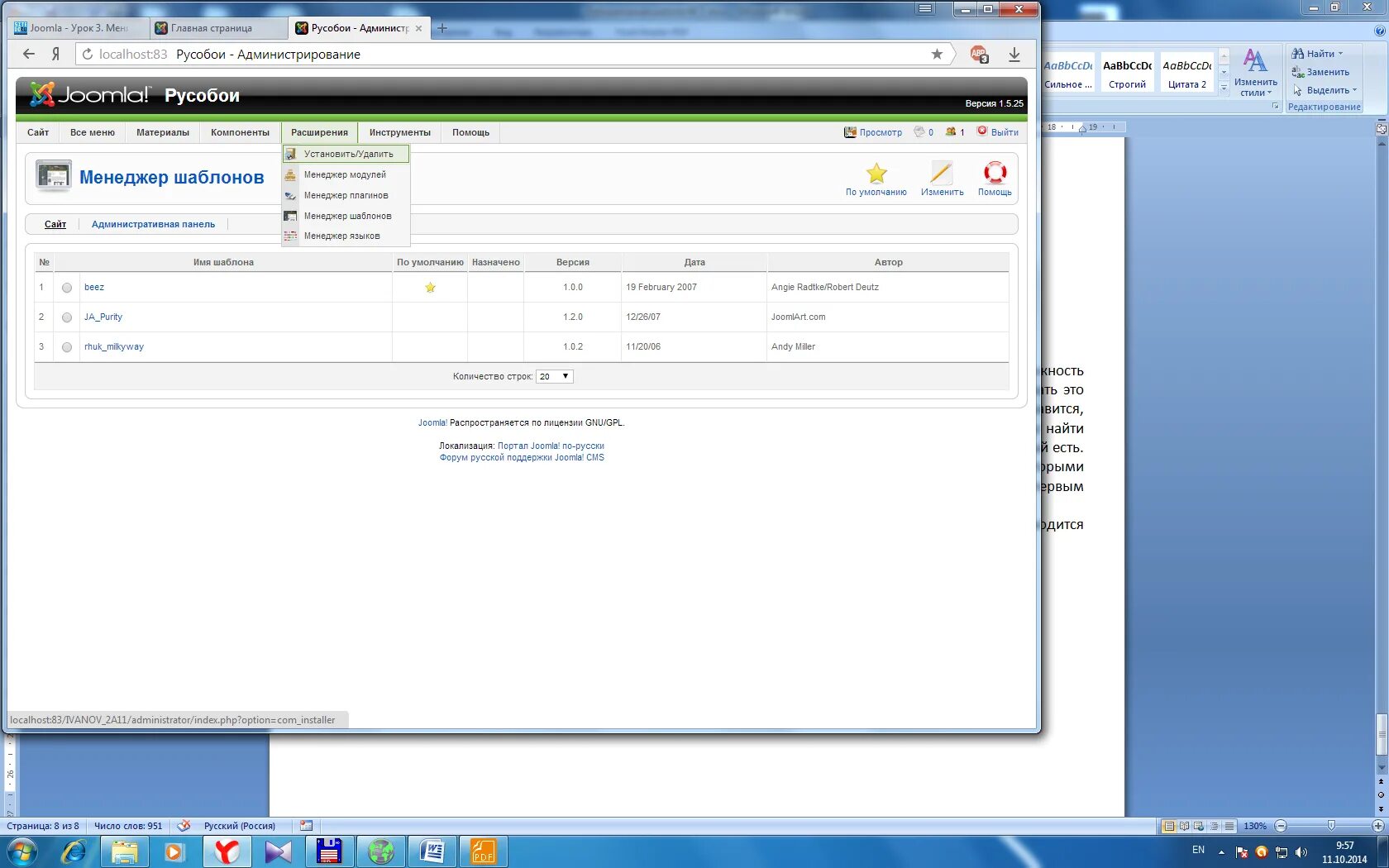This screenshot has height=868, width=1389.
Task: Click Word's zoom-out minus button
Action: click(1281, 826)
